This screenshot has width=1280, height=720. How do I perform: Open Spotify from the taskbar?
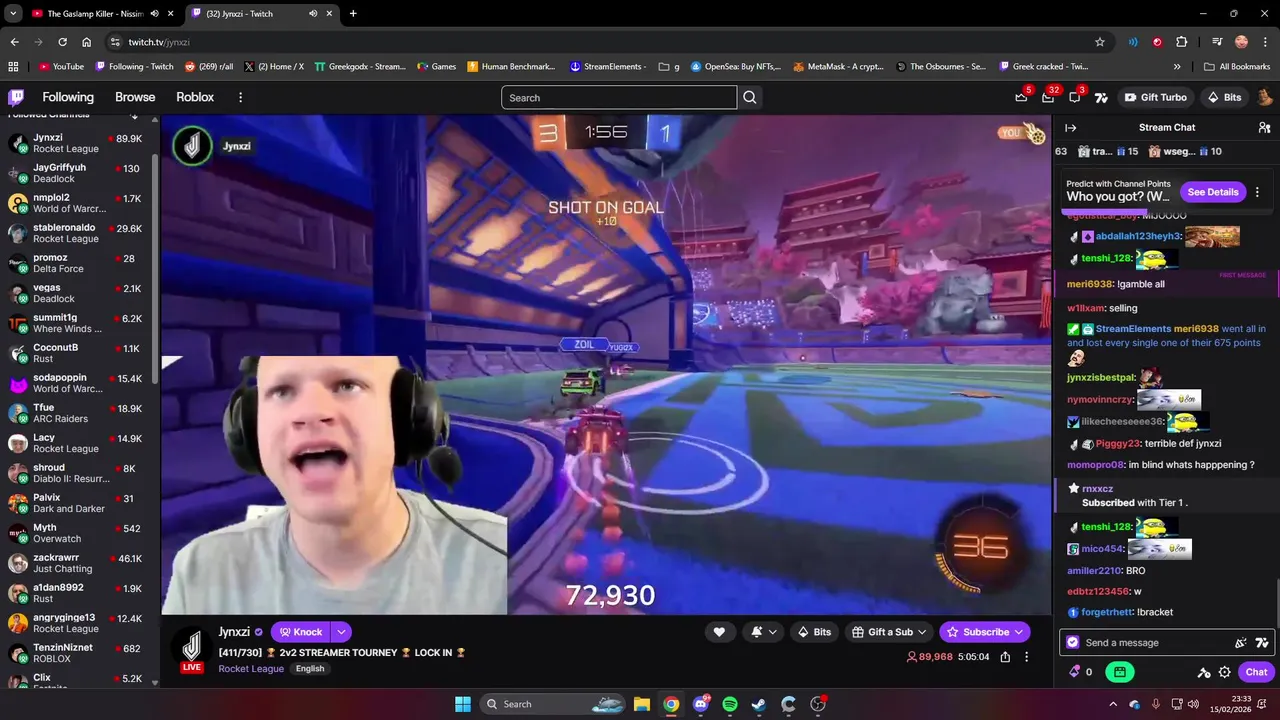pyautogui.click(x=730, y=704)
